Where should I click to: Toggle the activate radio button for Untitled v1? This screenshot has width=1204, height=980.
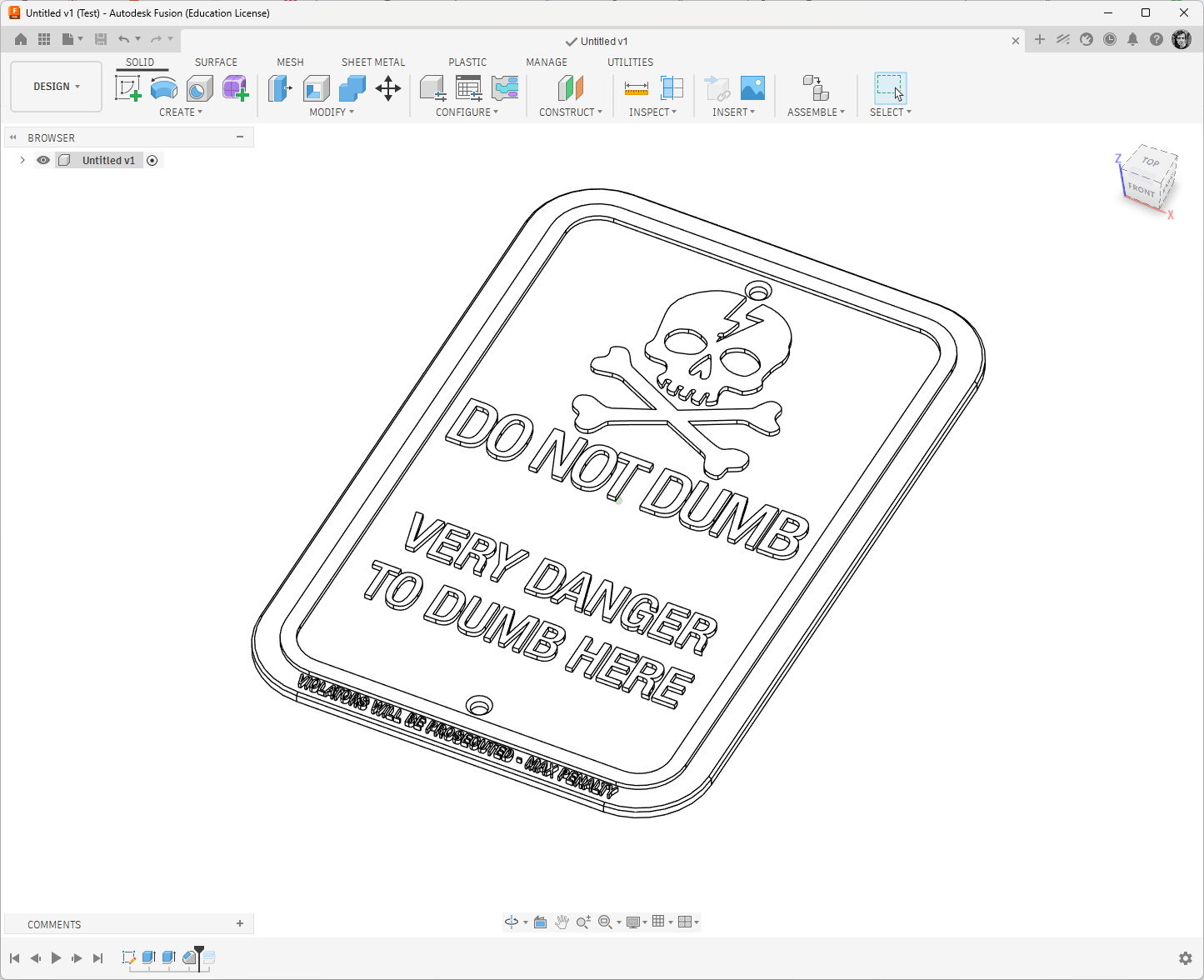pos(152,160)
